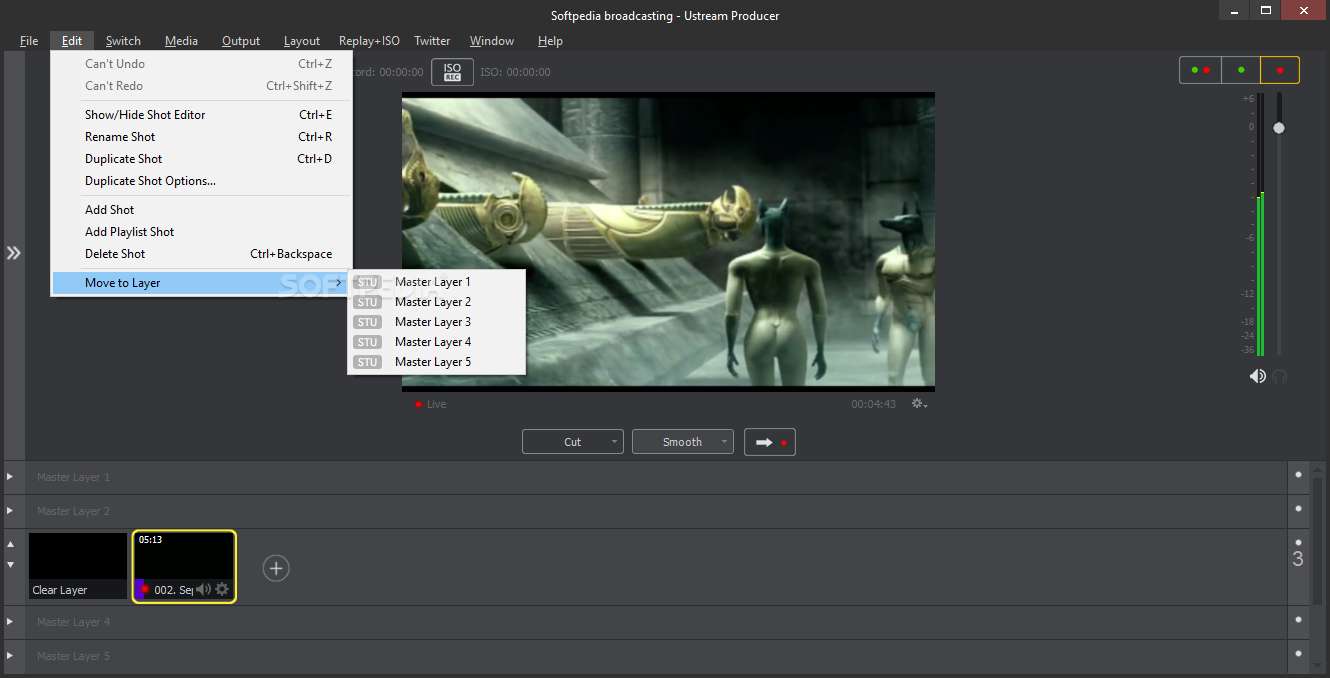Open the Help menu

[550, 41]
